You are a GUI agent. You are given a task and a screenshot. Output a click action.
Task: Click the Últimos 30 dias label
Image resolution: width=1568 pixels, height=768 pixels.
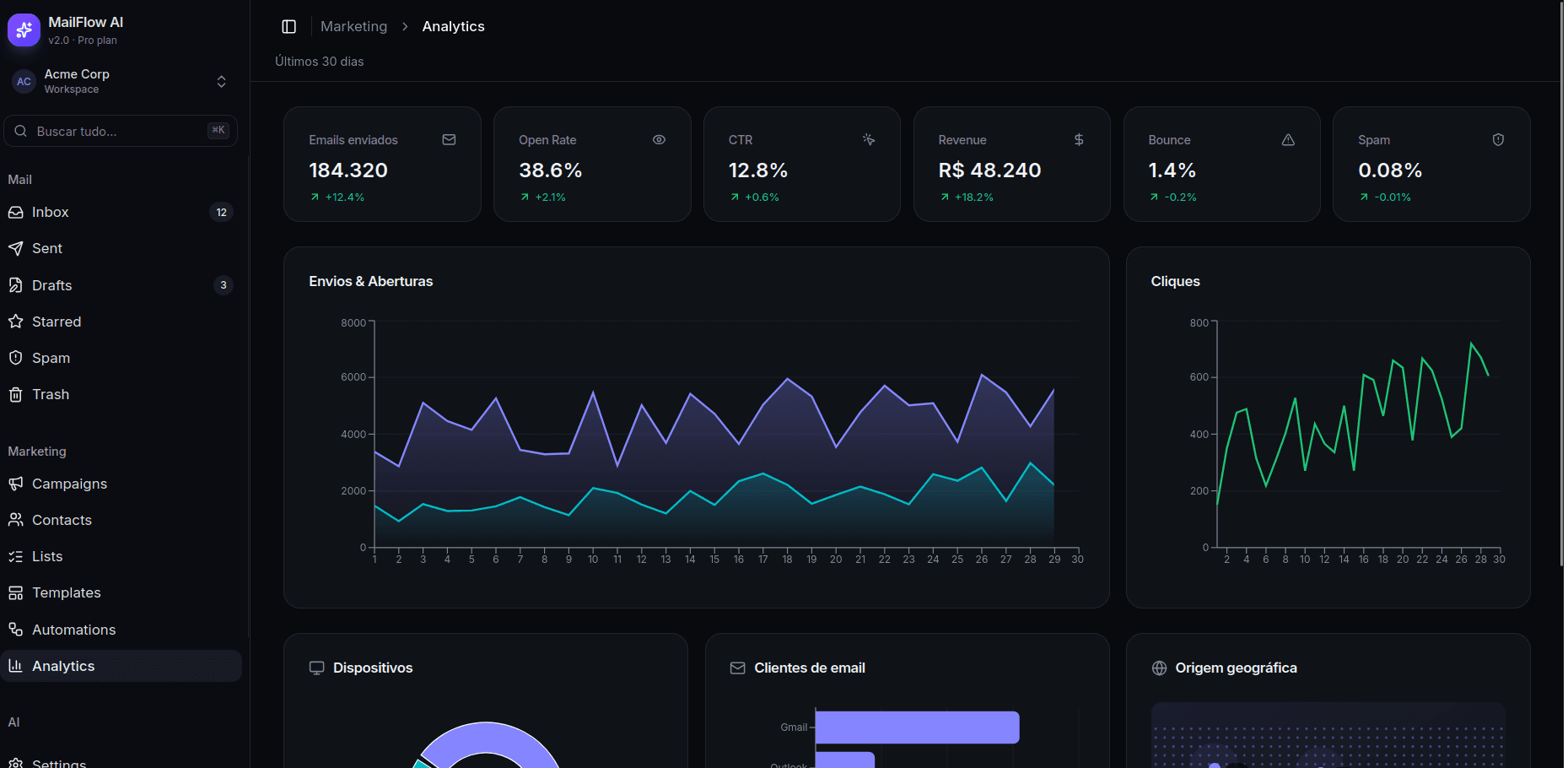click(319, 62)
